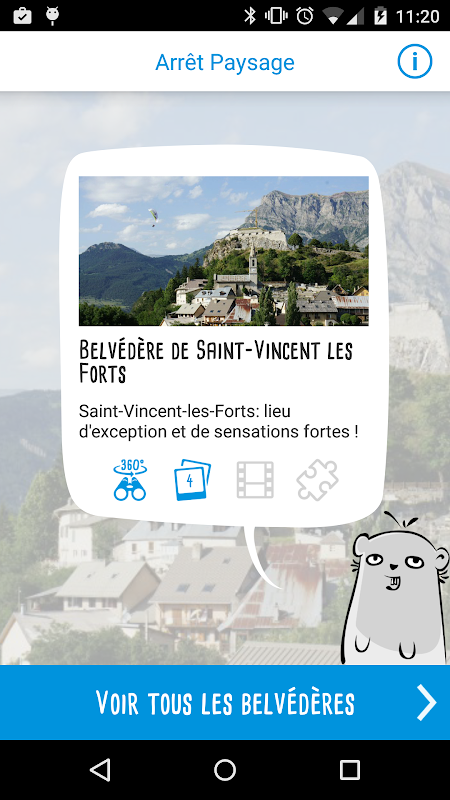The width and height of the screenshot is (450, 800).
Task: Tap the Android debug icon in status bar
Action: tap(52, 15)
